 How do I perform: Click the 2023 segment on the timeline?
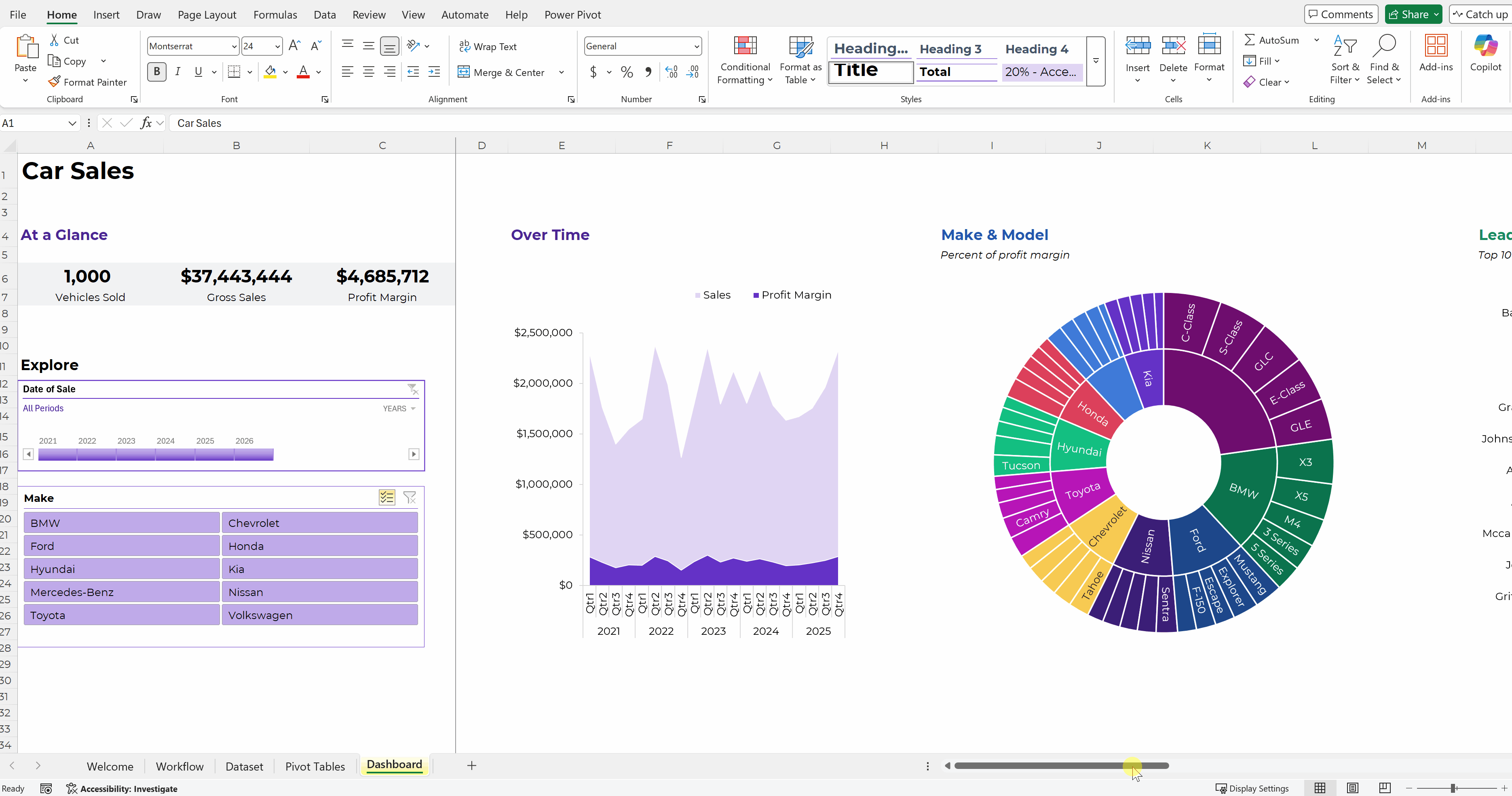click(135, 455)
